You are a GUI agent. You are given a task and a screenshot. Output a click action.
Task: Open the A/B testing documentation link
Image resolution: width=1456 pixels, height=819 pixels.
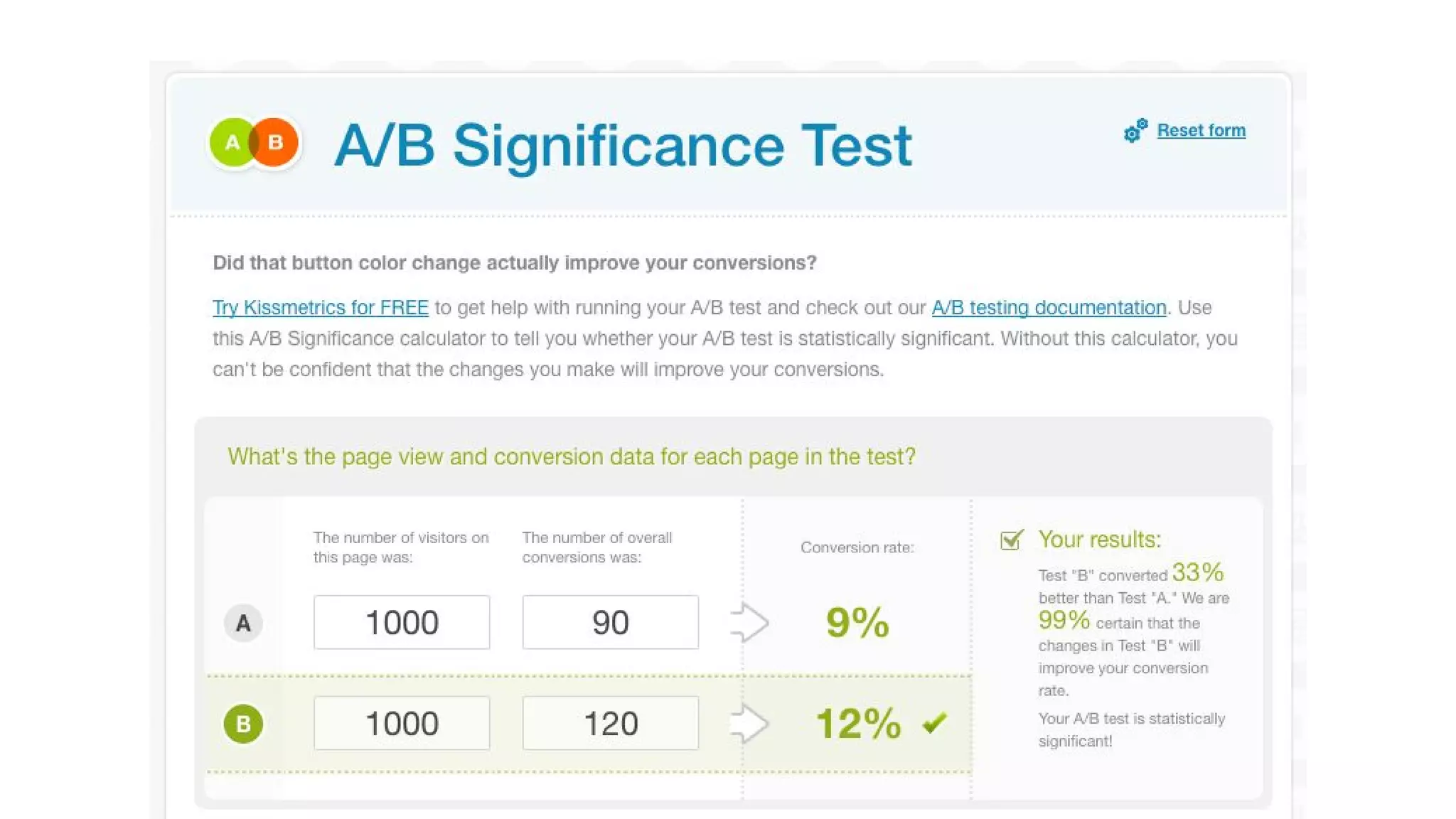[x=1049, y=308]
